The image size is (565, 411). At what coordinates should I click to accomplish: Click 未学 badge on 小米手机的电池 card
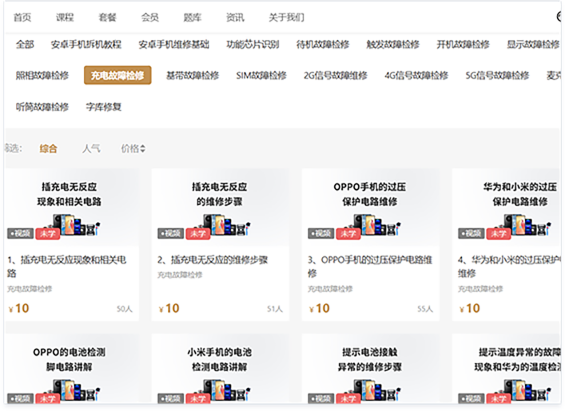(x=198, y=398)
